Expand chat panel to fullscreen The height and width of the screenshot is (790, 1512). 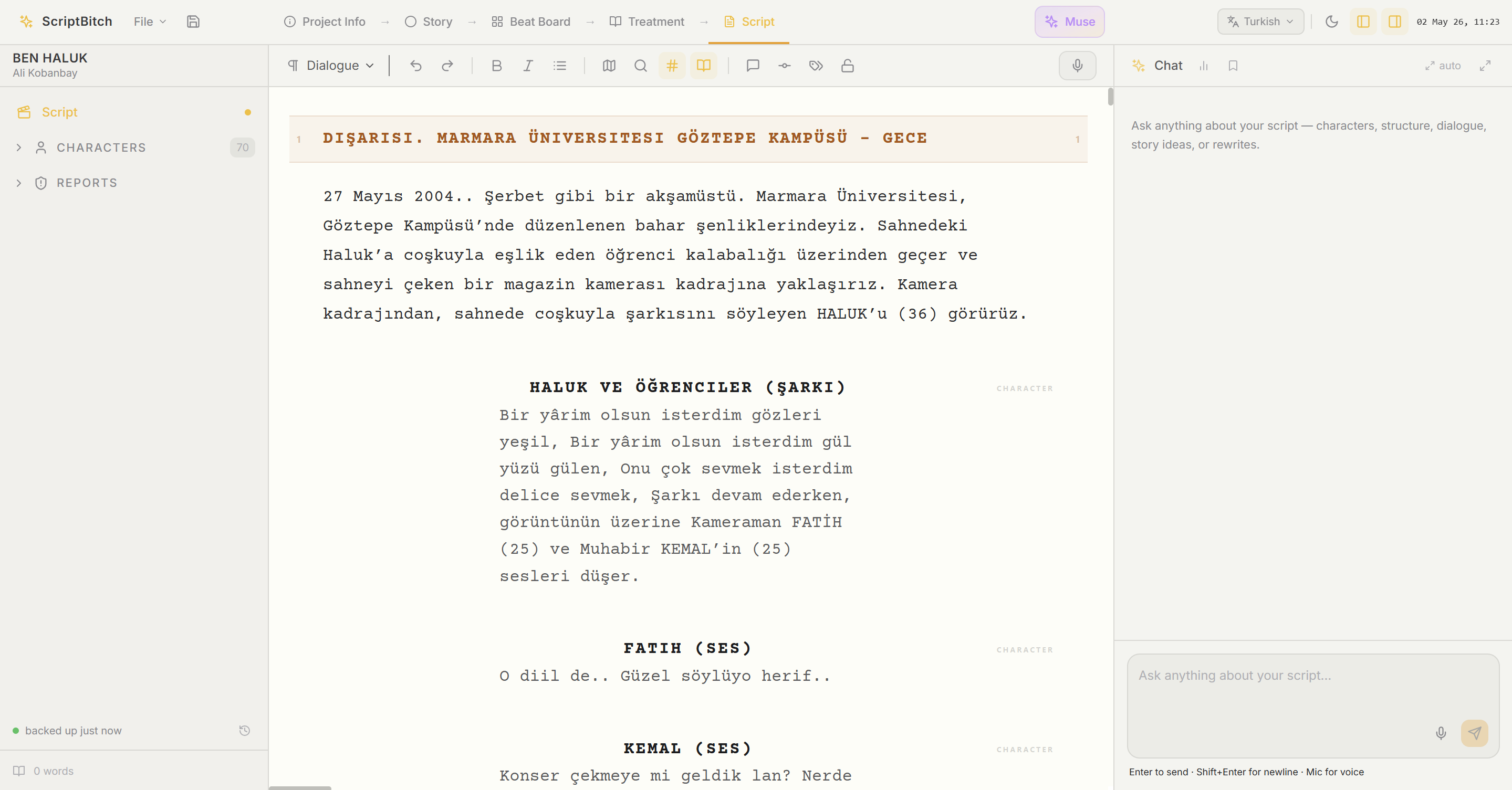[x=1485, y=66]
